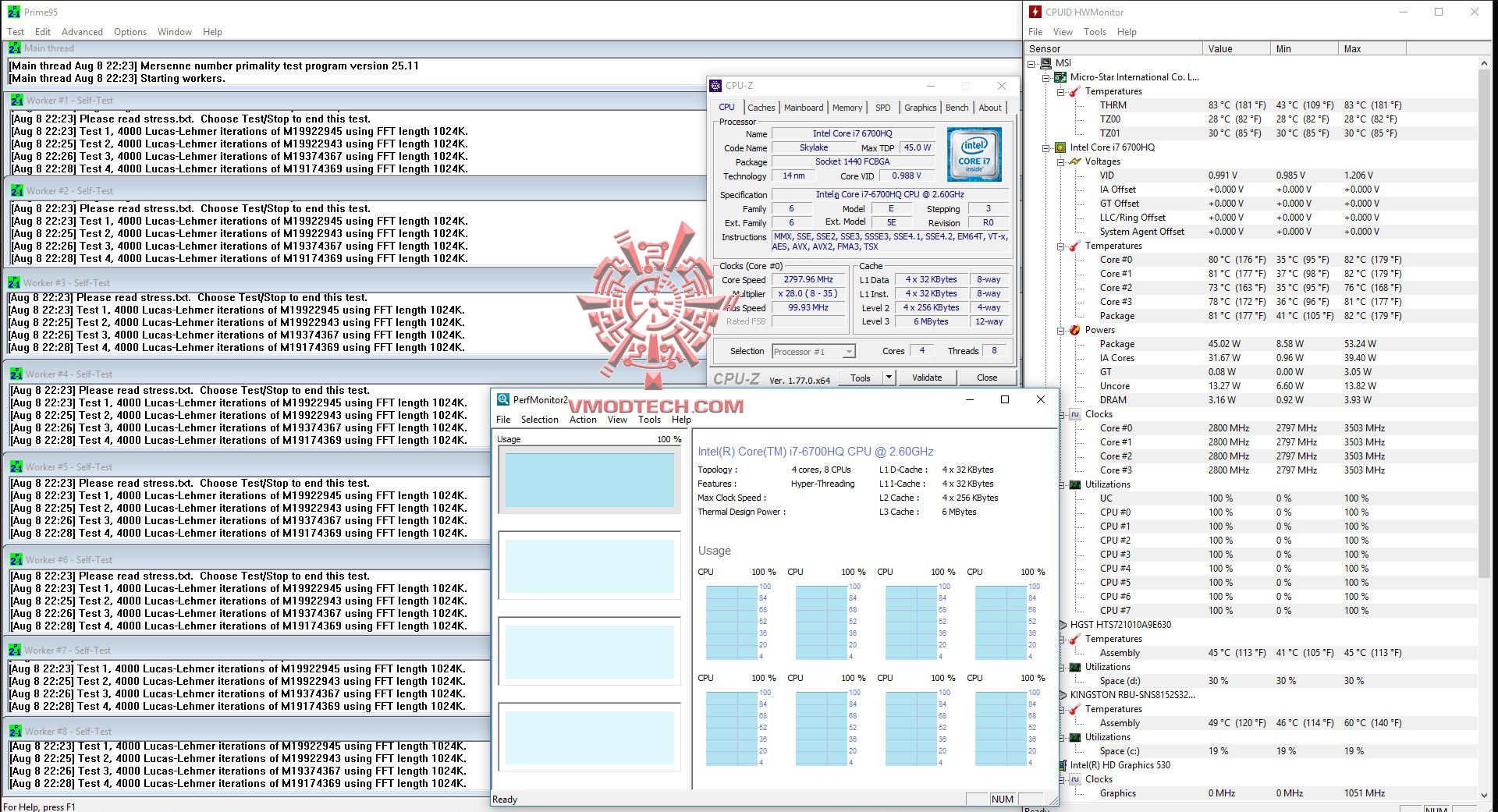Click the Intel Core i7 6700HQ chip icon
The width and height of the screenshot is (1498, 812).
point(1060,147)
